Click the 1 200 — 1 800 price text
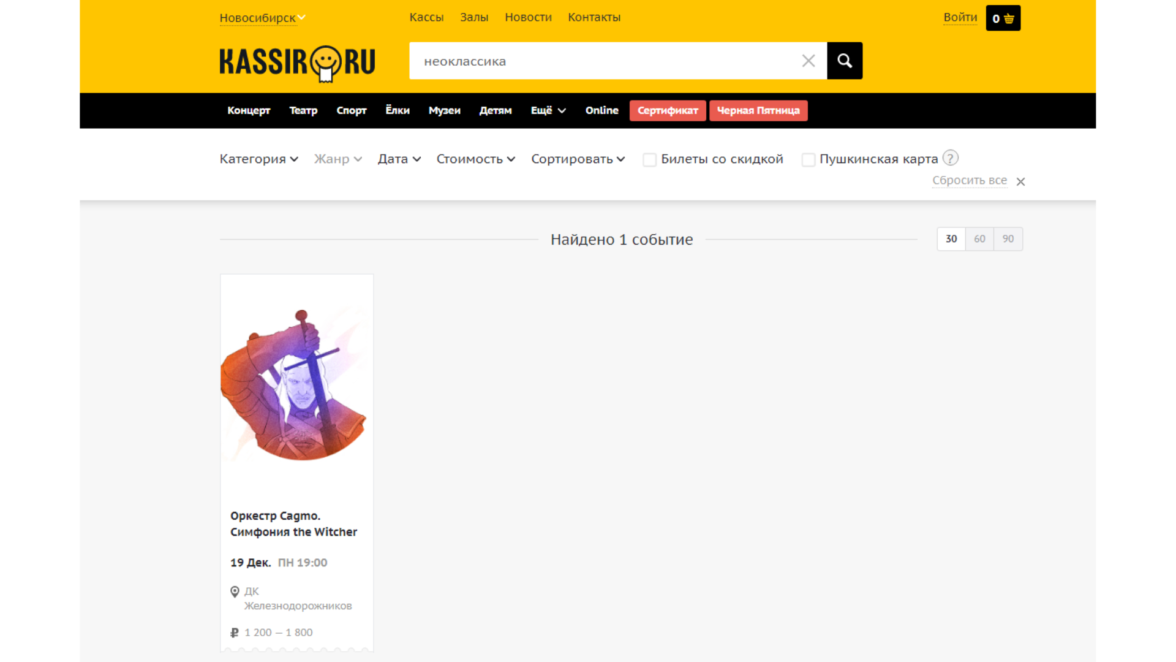The height and width of the screenshot is (662, 1176). [x=278, y=633]
